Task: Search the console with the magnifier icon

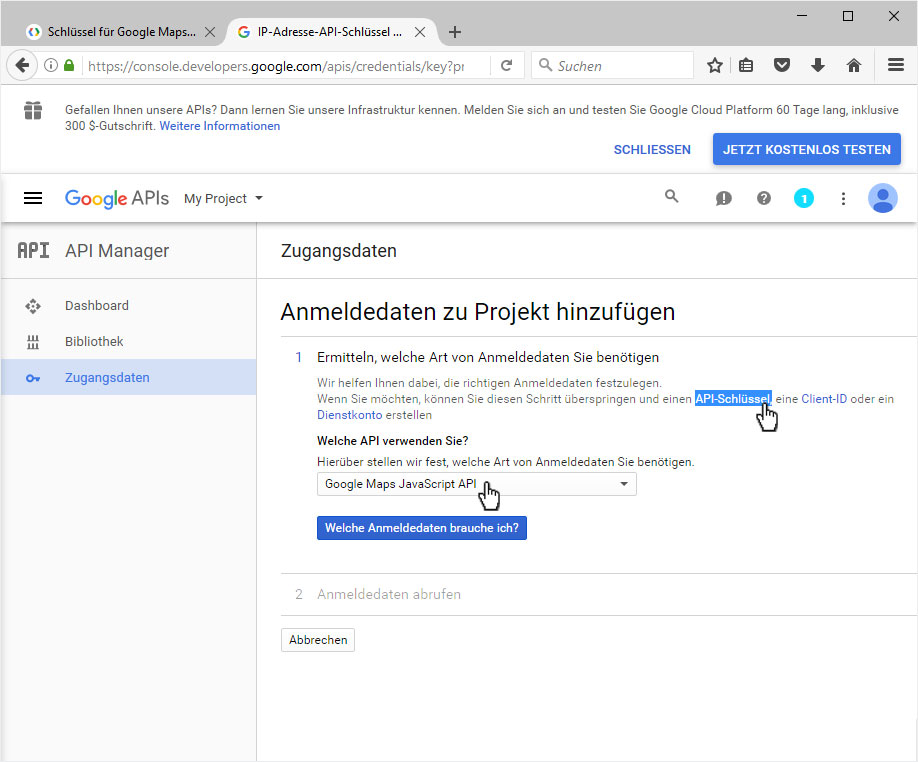Action: coord(672,197)
